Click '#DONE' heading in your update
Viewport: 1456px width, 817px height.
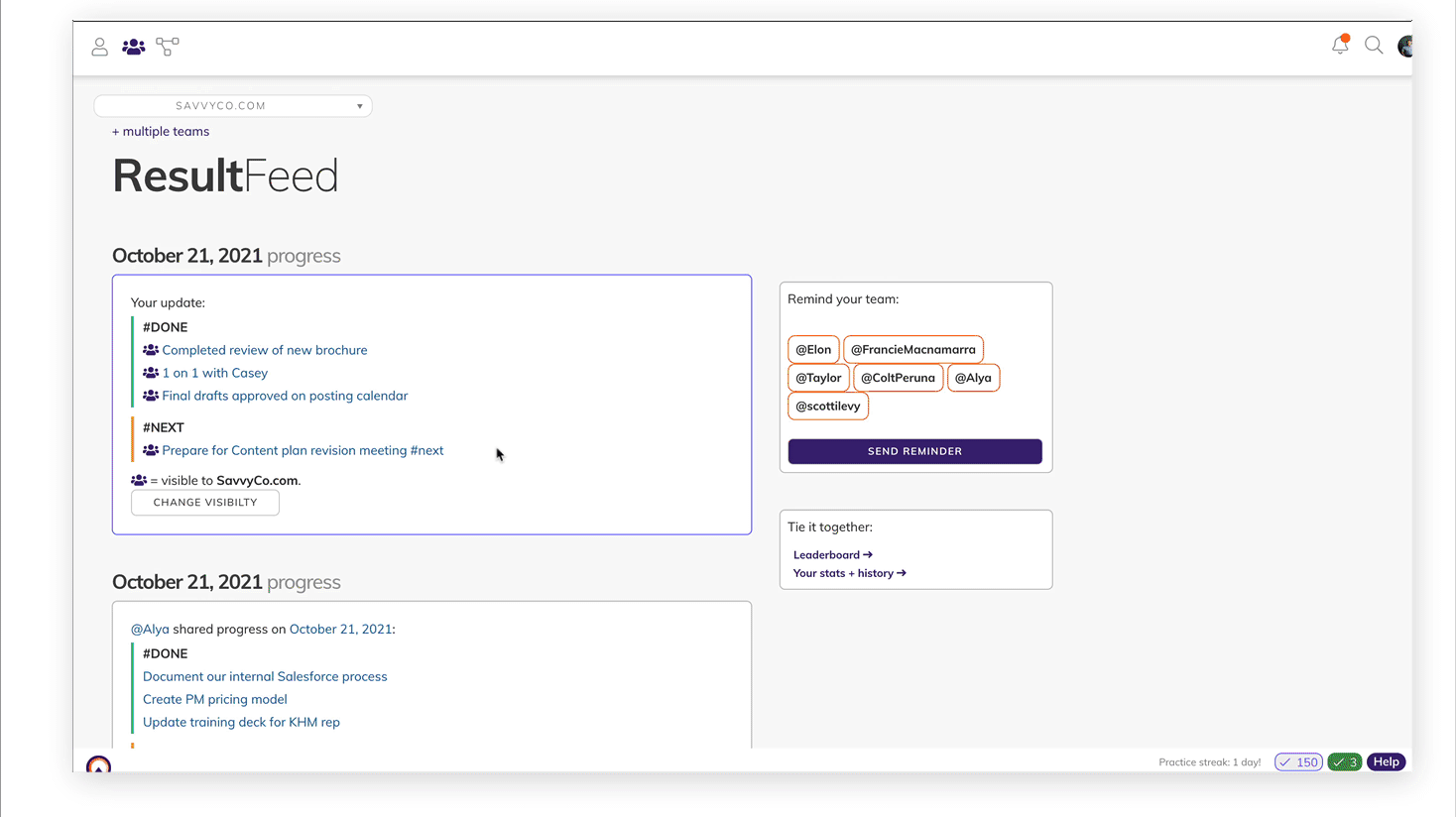click(165, 327)
